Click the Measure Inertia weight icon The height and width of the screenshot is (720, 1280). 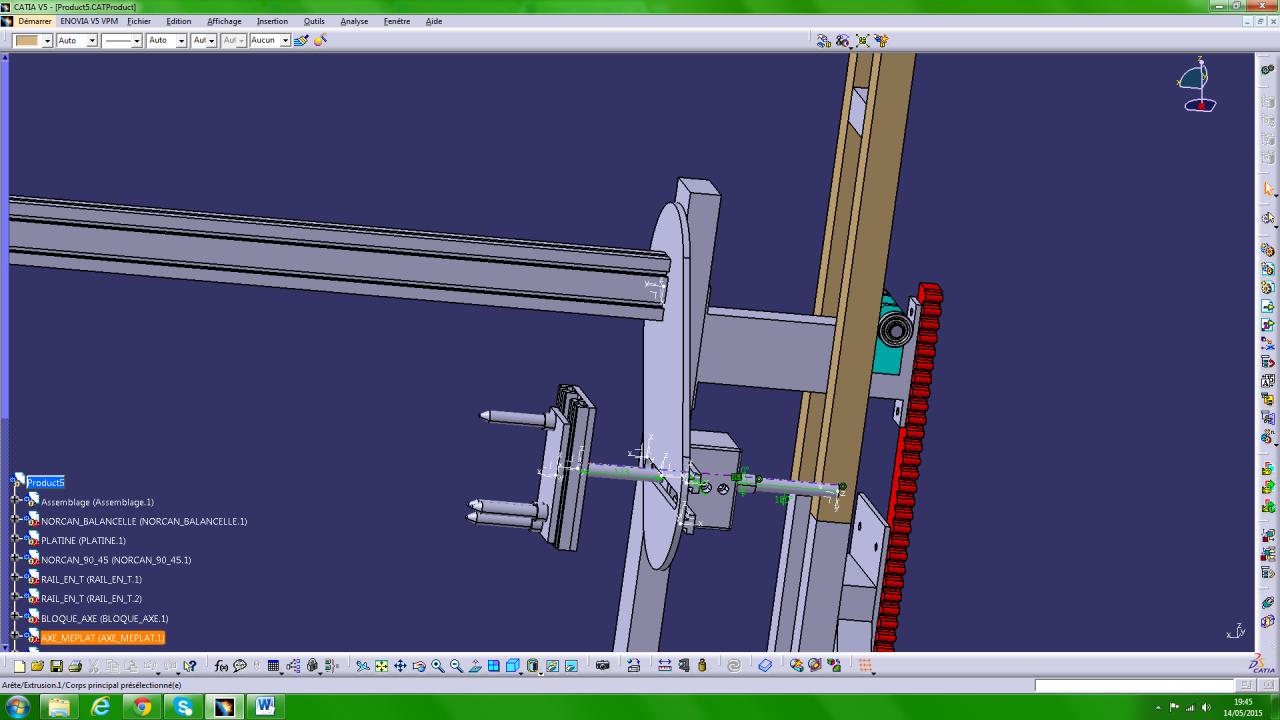pos(702,666)
